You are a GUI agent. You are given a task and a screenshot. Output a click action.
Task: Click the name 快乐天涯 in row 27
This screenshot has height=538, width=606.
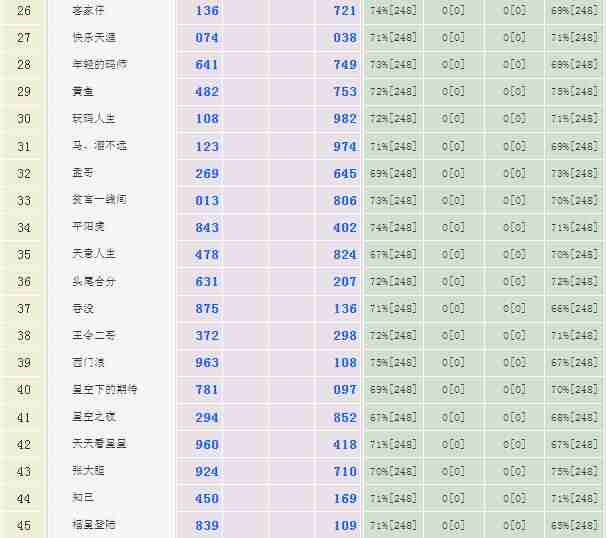(93, 37)
